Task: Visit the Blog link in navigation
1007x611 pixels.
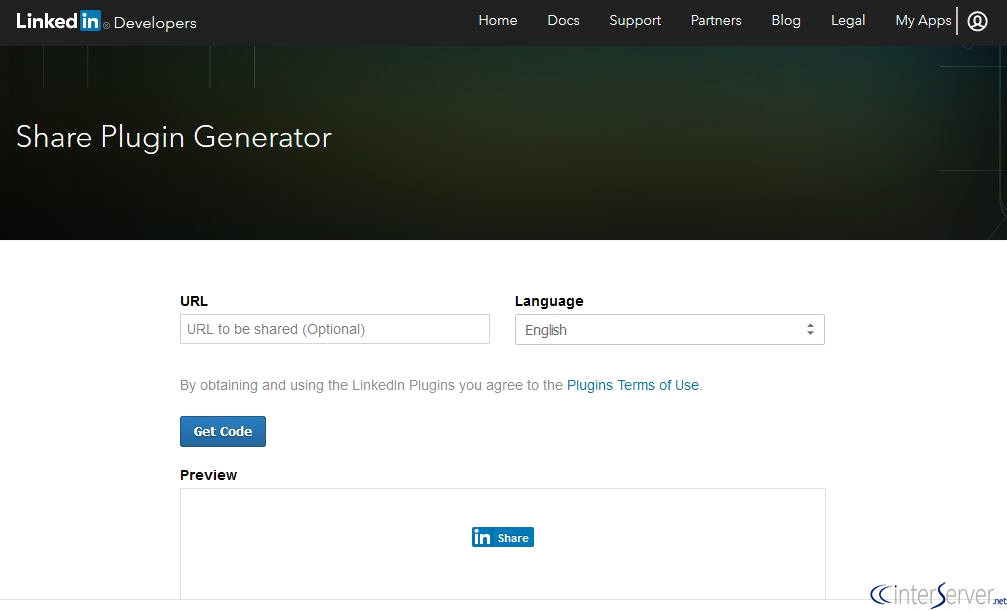Action: pos(786,21)
